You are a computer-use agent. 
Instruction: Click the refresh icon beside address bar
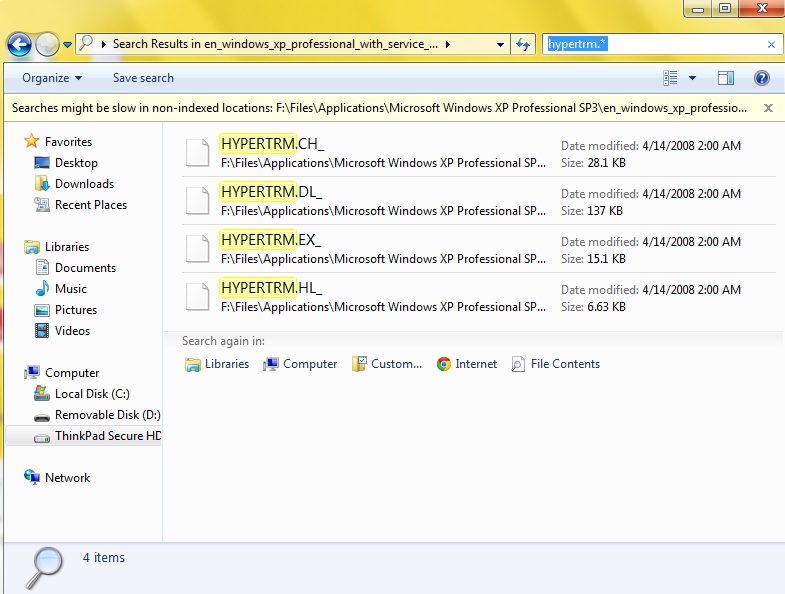click(x=523, y=44)
